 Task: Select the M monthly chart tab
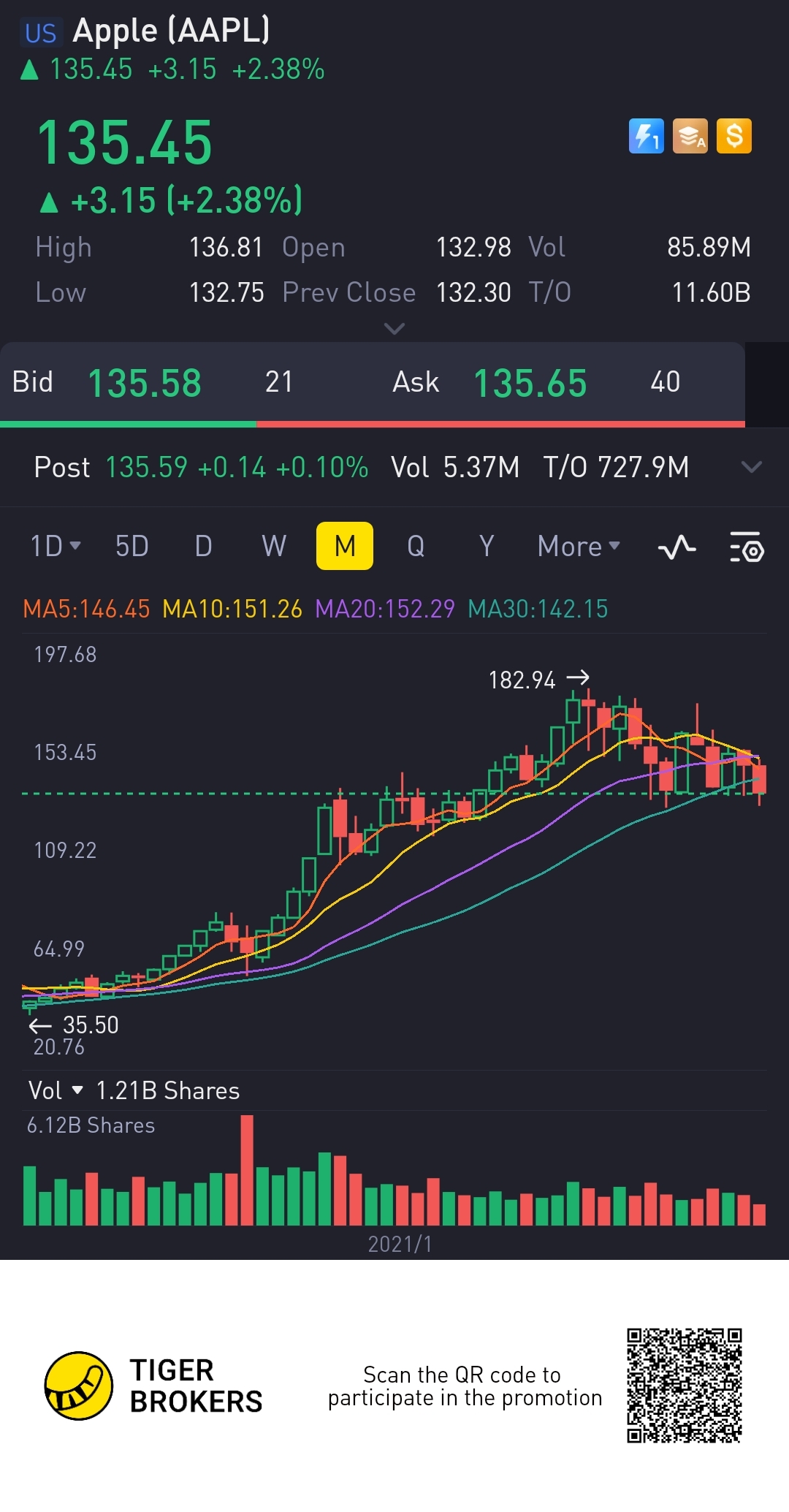pyautogui.click(x=345, y=546)
